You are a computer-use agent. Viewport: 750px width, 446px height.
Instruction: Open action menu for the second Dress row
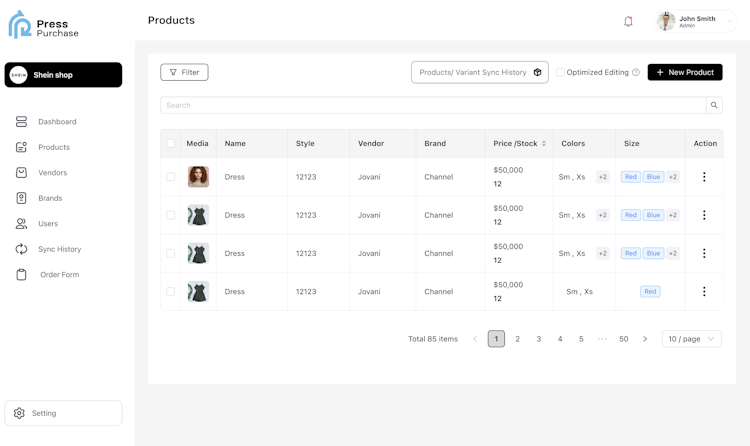pos(704,215)
